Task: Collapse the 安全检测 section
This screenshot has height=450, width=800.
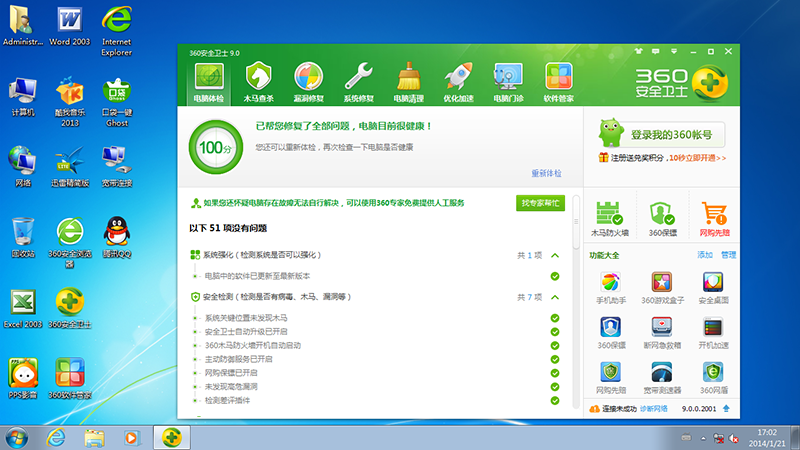Action: pyautogui.click(x=555, y=297)
